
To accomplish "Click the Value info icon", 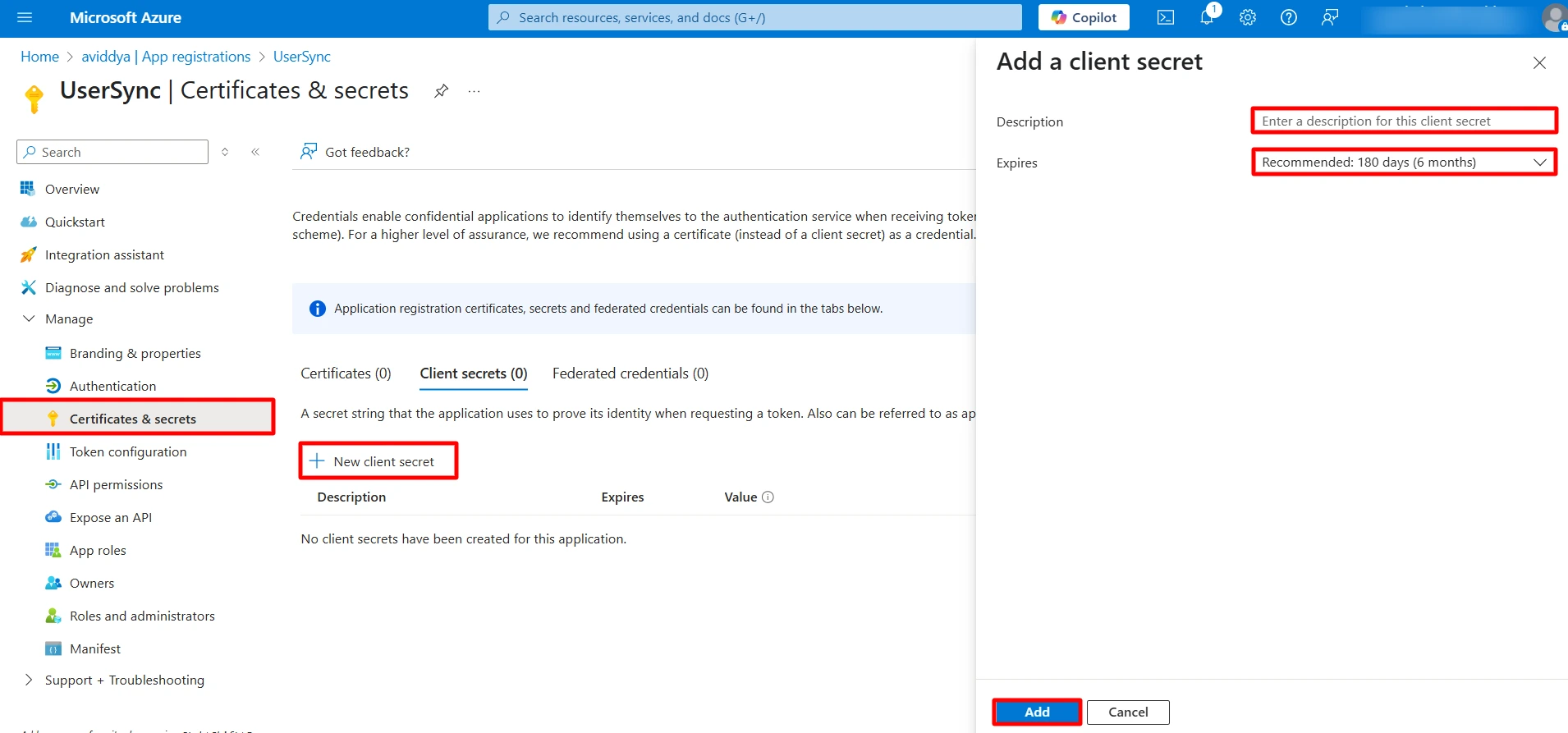I will click(x=768, y=497).
